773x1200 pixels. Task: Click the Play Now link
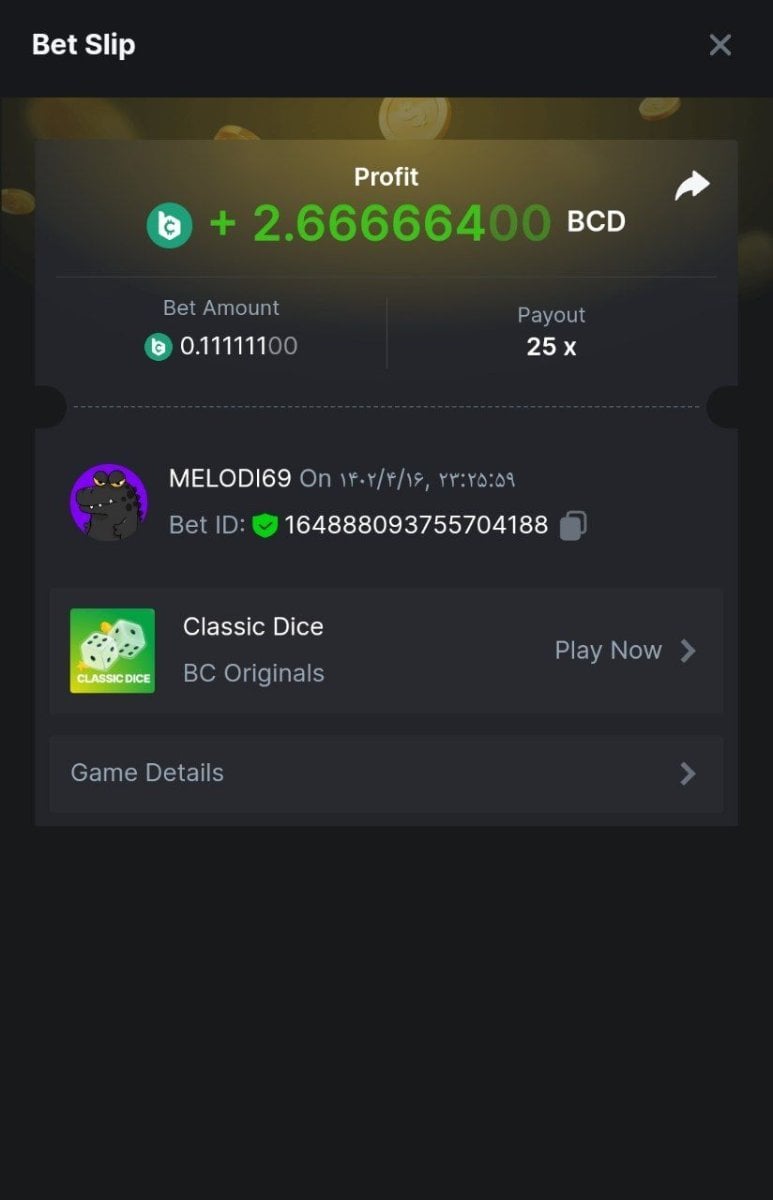pos(608,651)
